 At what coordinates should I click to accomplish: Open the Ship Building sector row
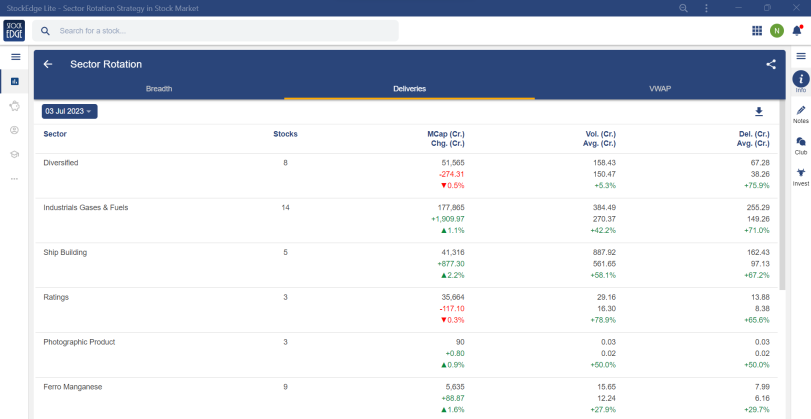[65, 253]
